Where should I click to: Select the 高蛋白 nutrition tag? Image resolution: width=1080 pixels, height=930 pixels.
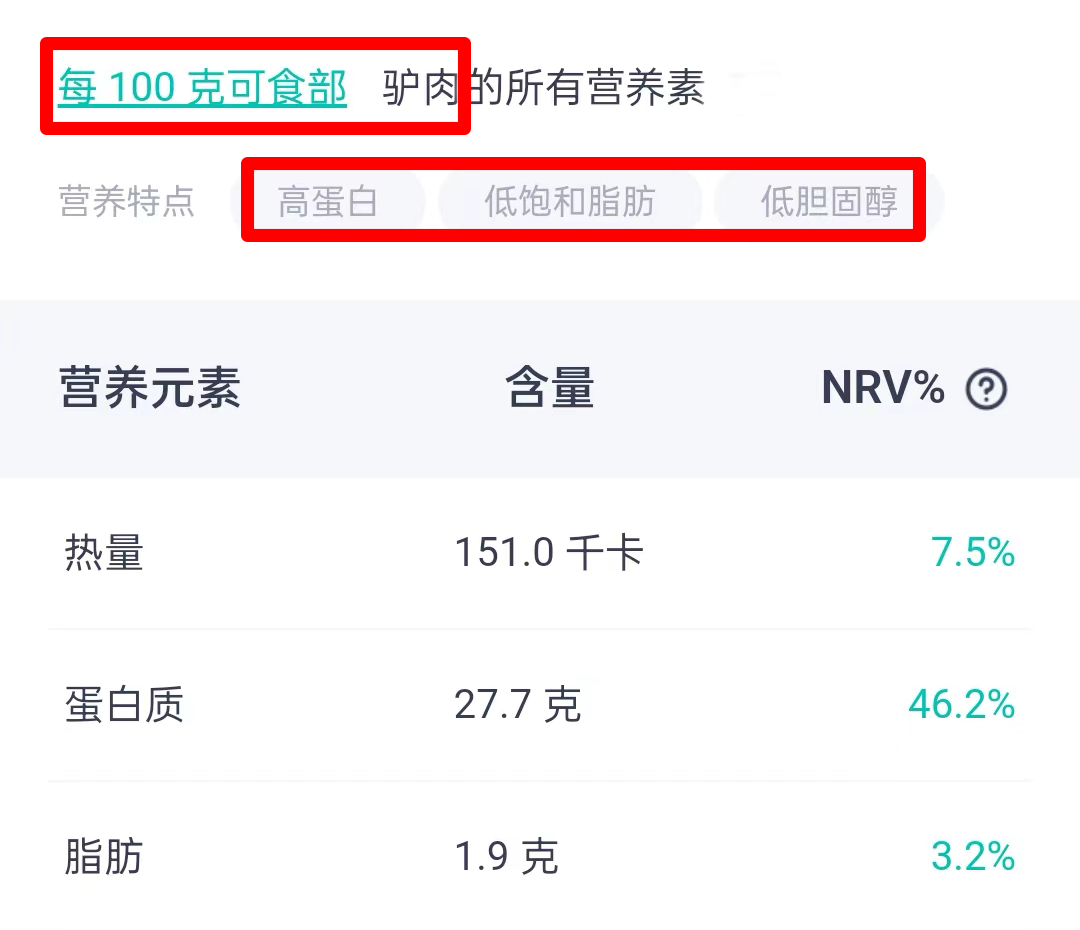tap(328, 202)
